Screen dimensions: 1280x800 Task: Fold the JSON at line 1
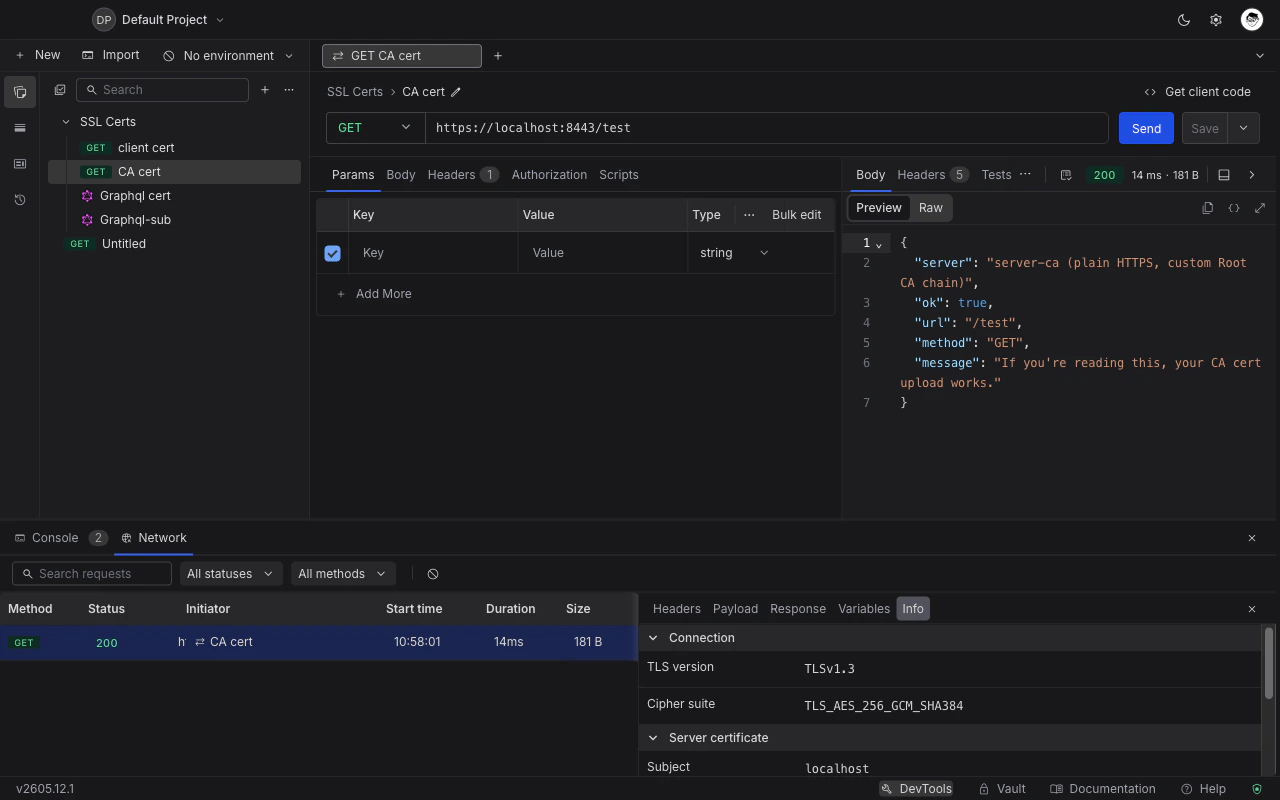pyautogui.click(x=879, y=244)
